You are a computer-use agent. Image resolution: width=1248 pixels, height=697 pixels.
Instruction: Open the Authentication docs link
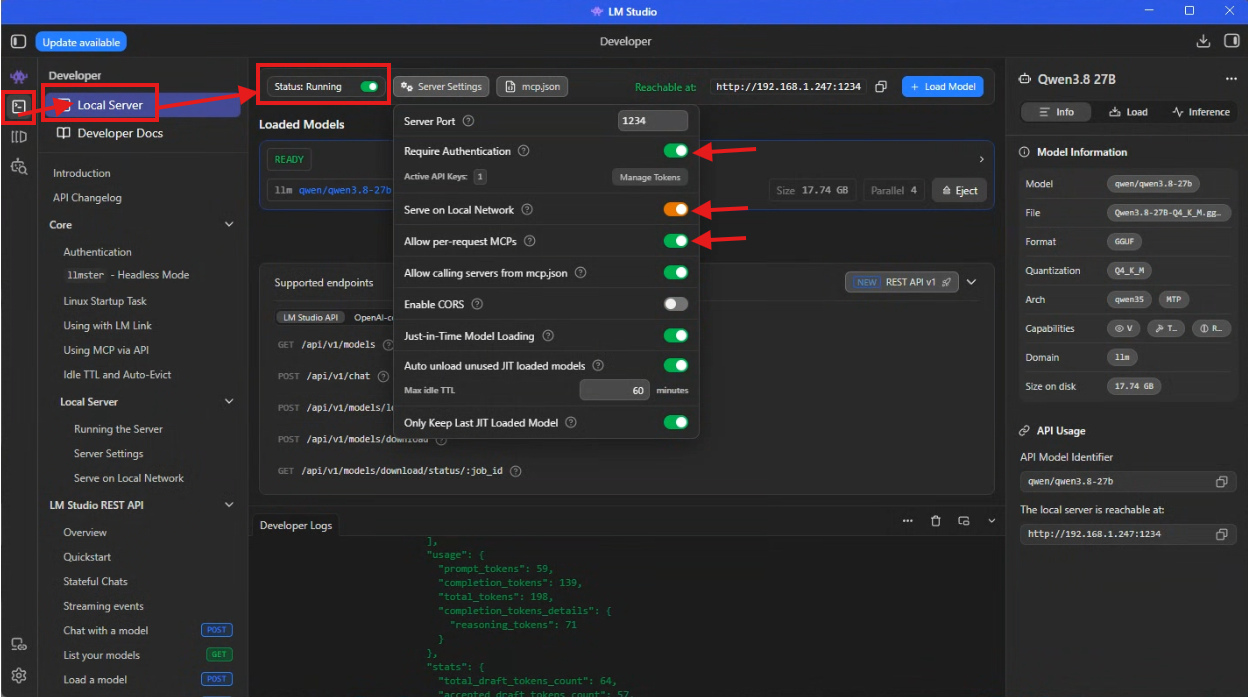[x=97, y=252]
